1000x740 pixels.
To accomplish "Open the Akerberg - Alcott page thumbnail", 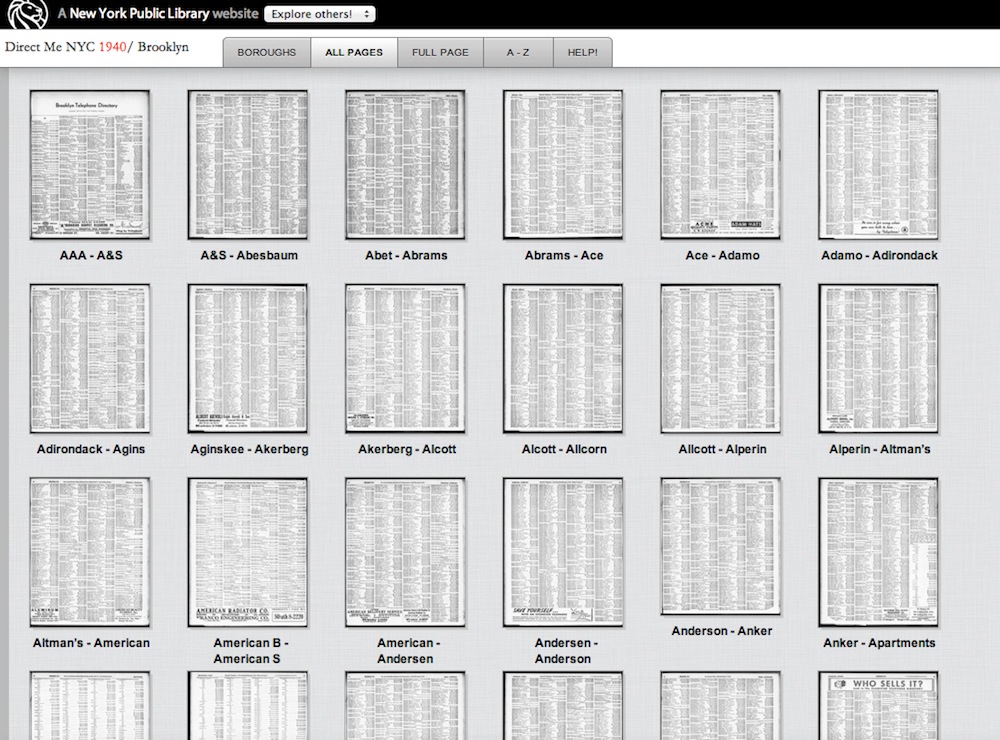I will click(x=405, y=359).
